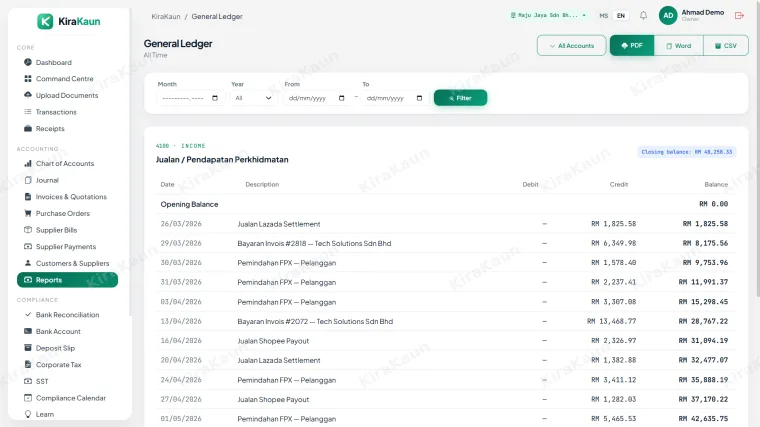The width and height of the screenshot is (760, 427).
Task: Open the notifications bell icon
Action: point(643,16)
